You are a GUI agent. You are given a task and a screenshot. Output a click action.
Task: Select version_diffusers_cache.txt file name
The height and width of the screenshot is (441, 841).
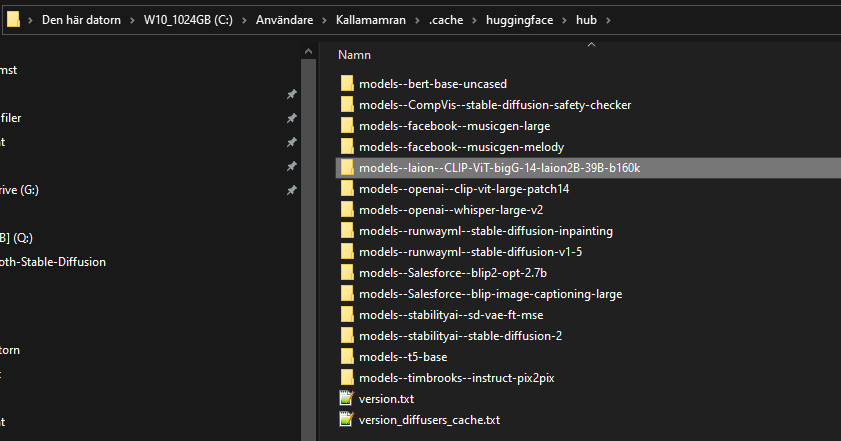click(429, 420)
